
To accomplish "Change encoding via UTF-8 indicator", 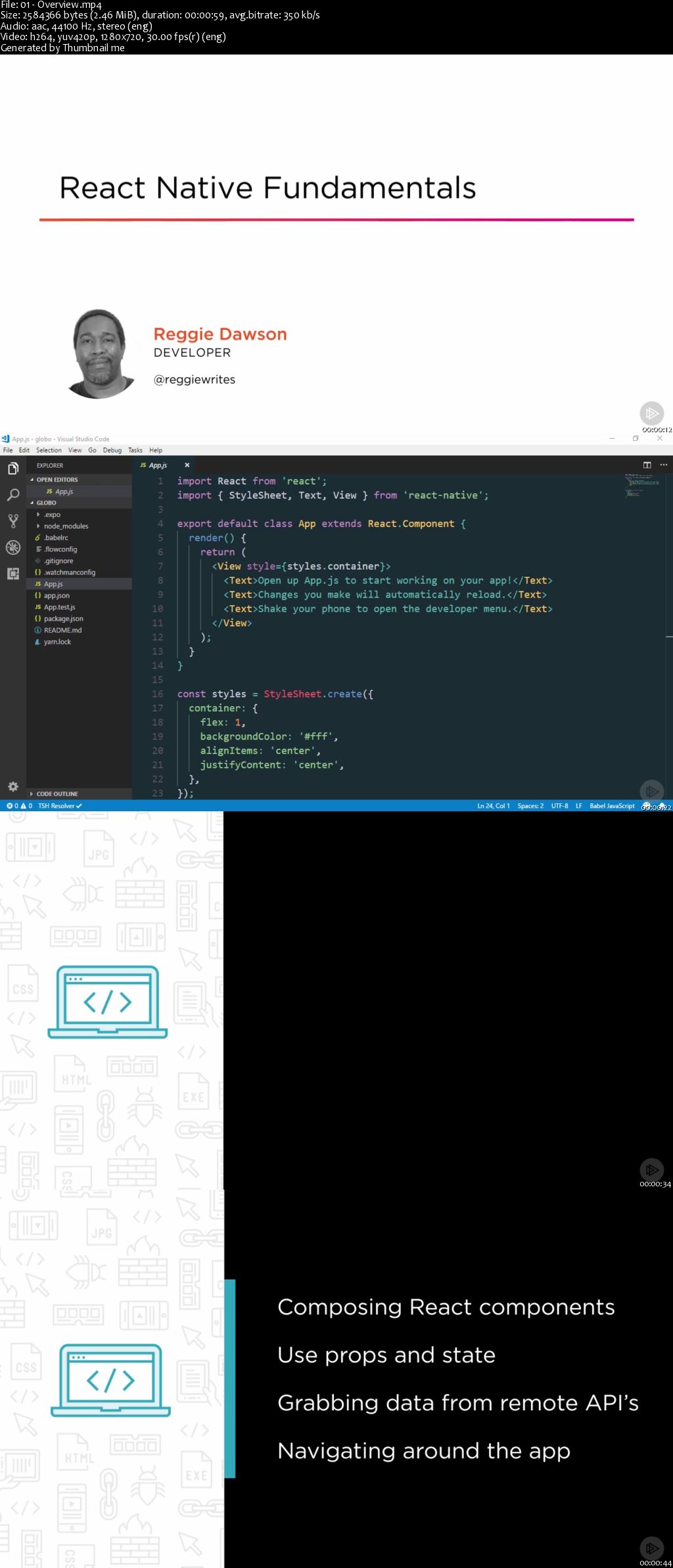I will 559,805.
